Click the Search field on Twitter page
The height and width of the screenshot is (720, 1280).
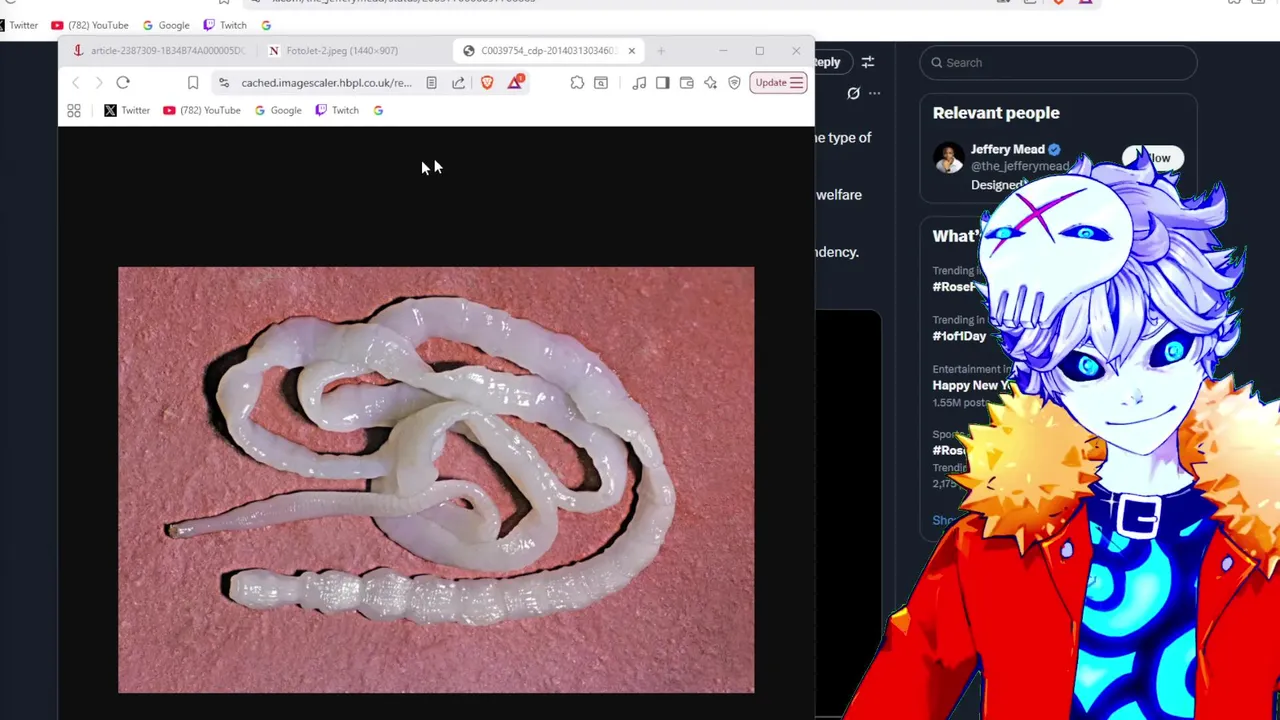[1058, 62]
